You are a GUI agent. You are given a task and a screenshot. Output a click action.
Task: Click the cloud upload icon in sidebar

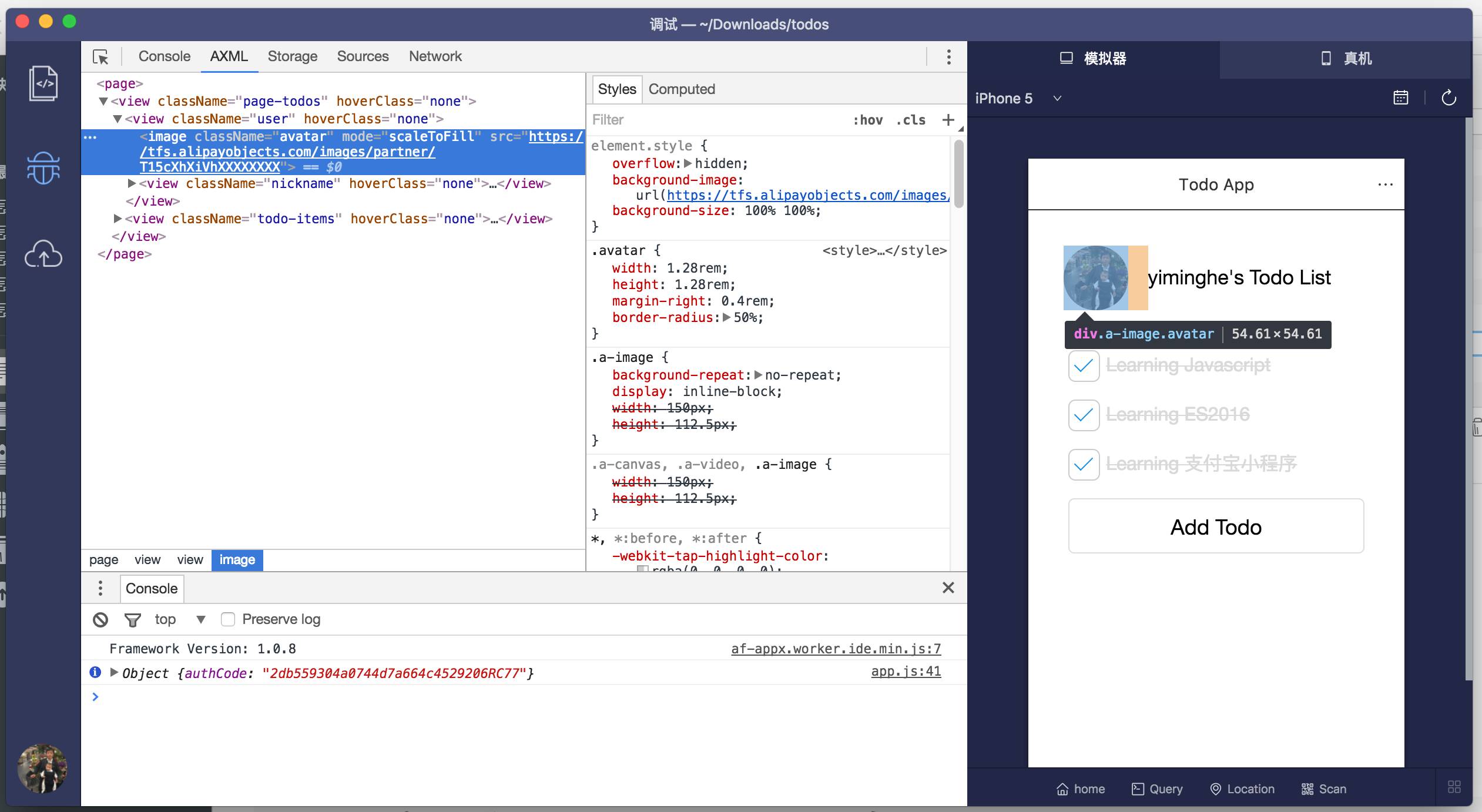pos(43,254)
